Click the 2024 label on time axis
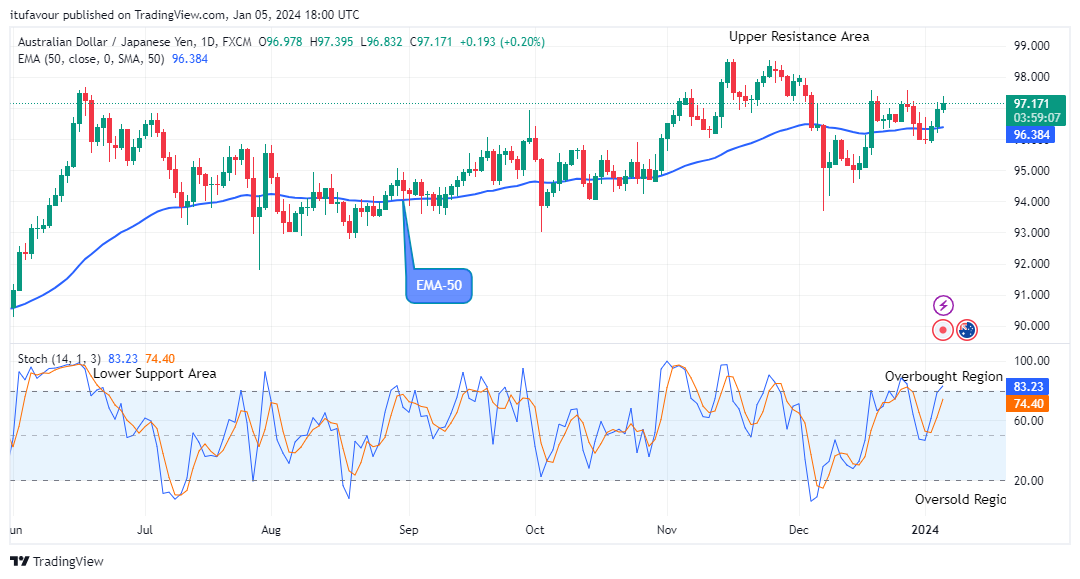 (x=927, y=530)
